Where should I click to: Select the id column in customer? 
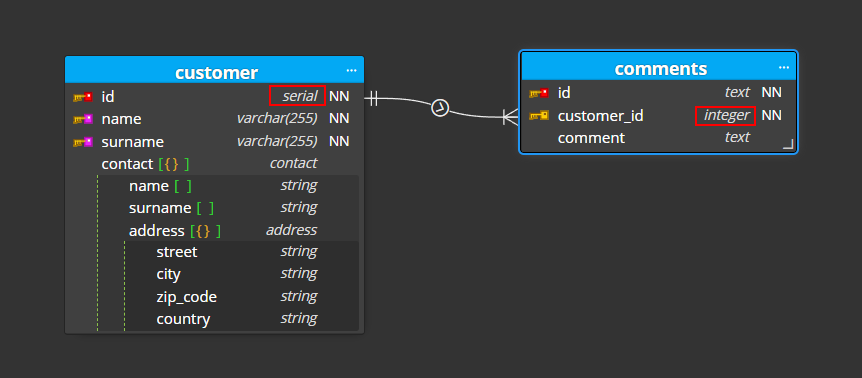214,96
